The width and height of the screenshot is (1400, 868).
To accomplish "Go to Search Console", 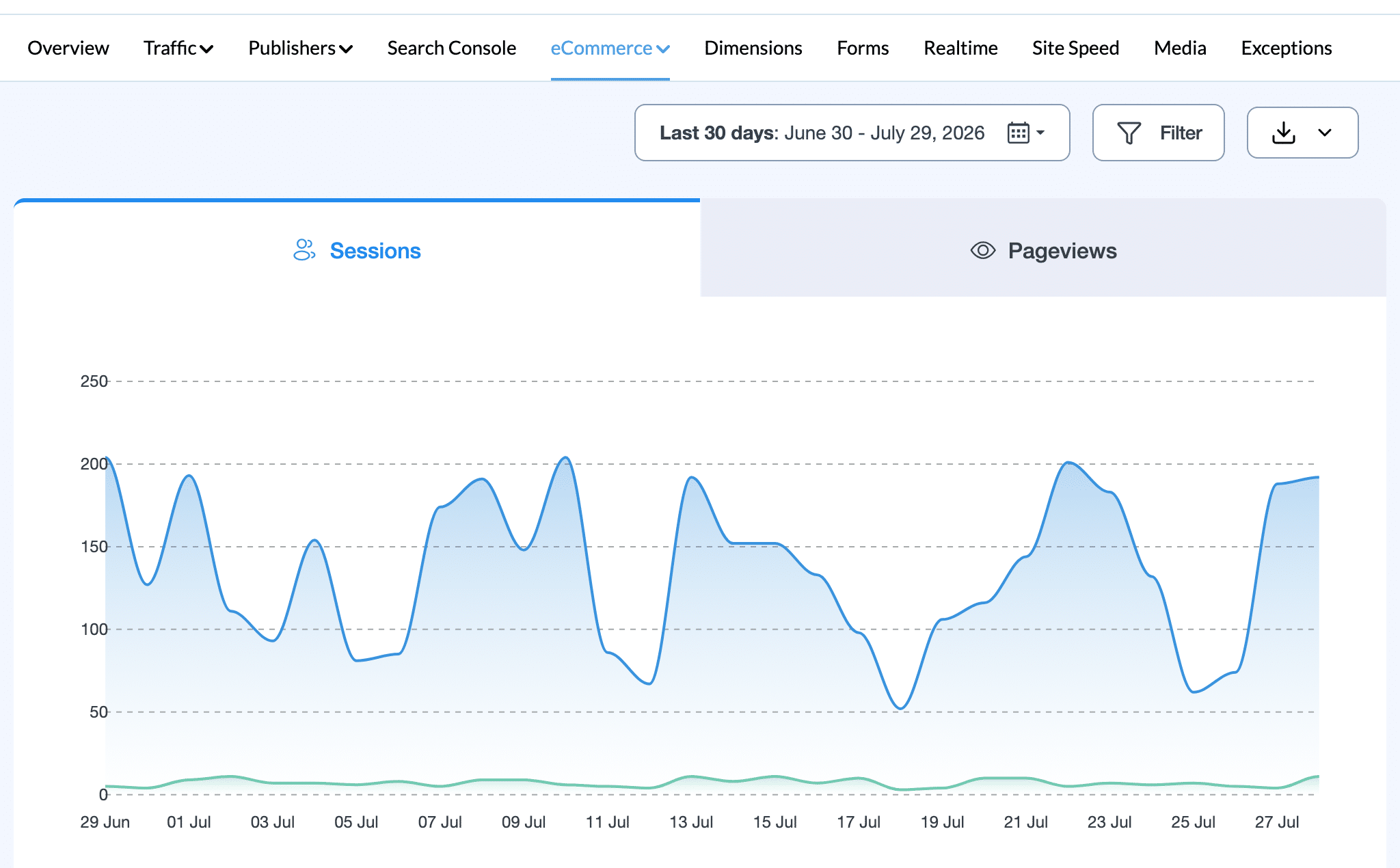I will (x=451, y=48).
